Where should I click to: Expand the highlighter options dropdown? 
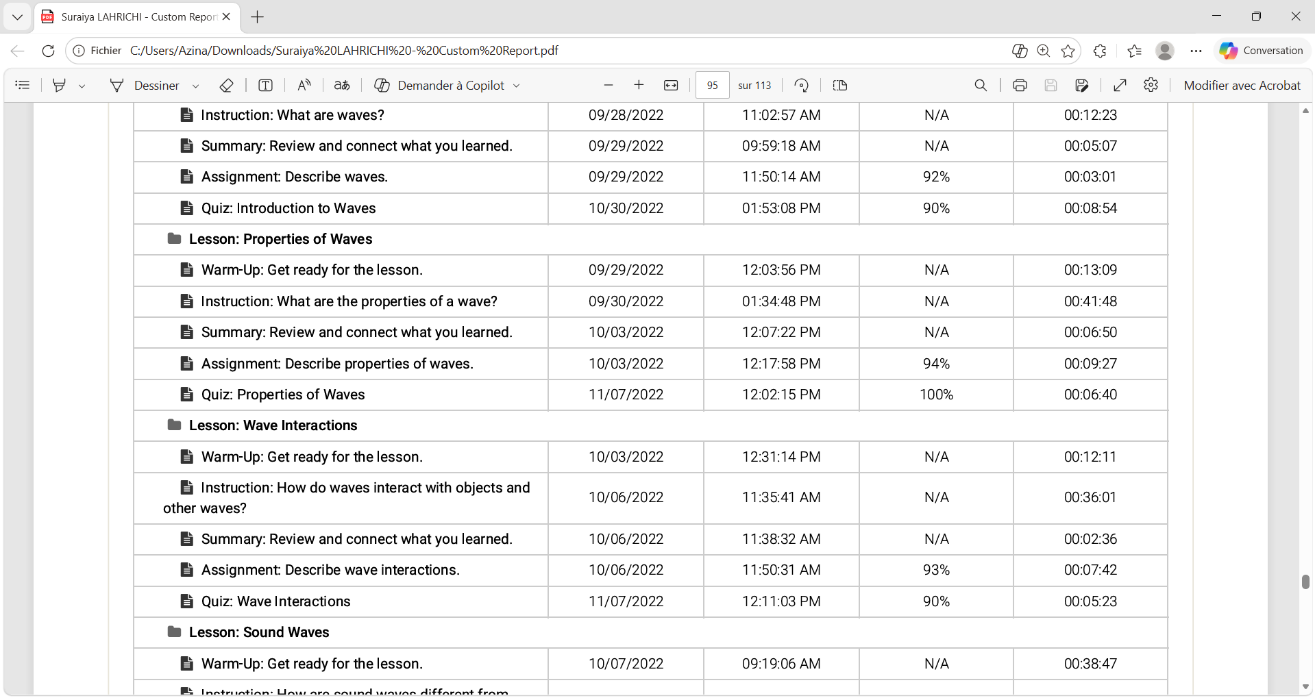(x=82, y=86)
